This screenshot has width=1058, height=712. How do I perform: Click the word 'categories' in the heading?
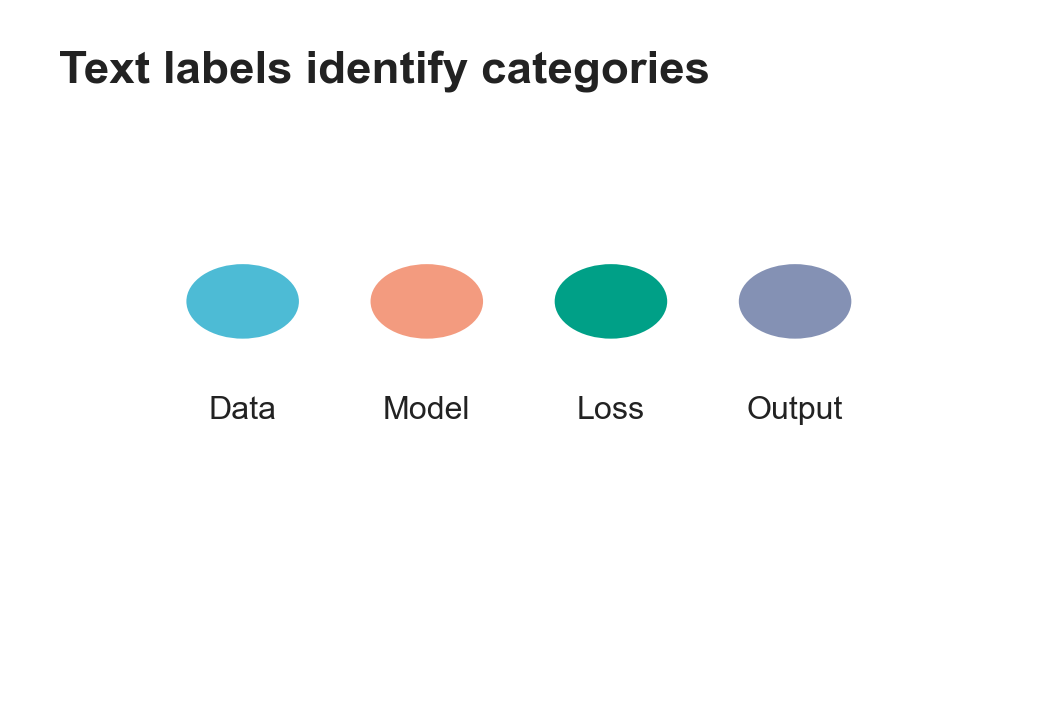595,70
